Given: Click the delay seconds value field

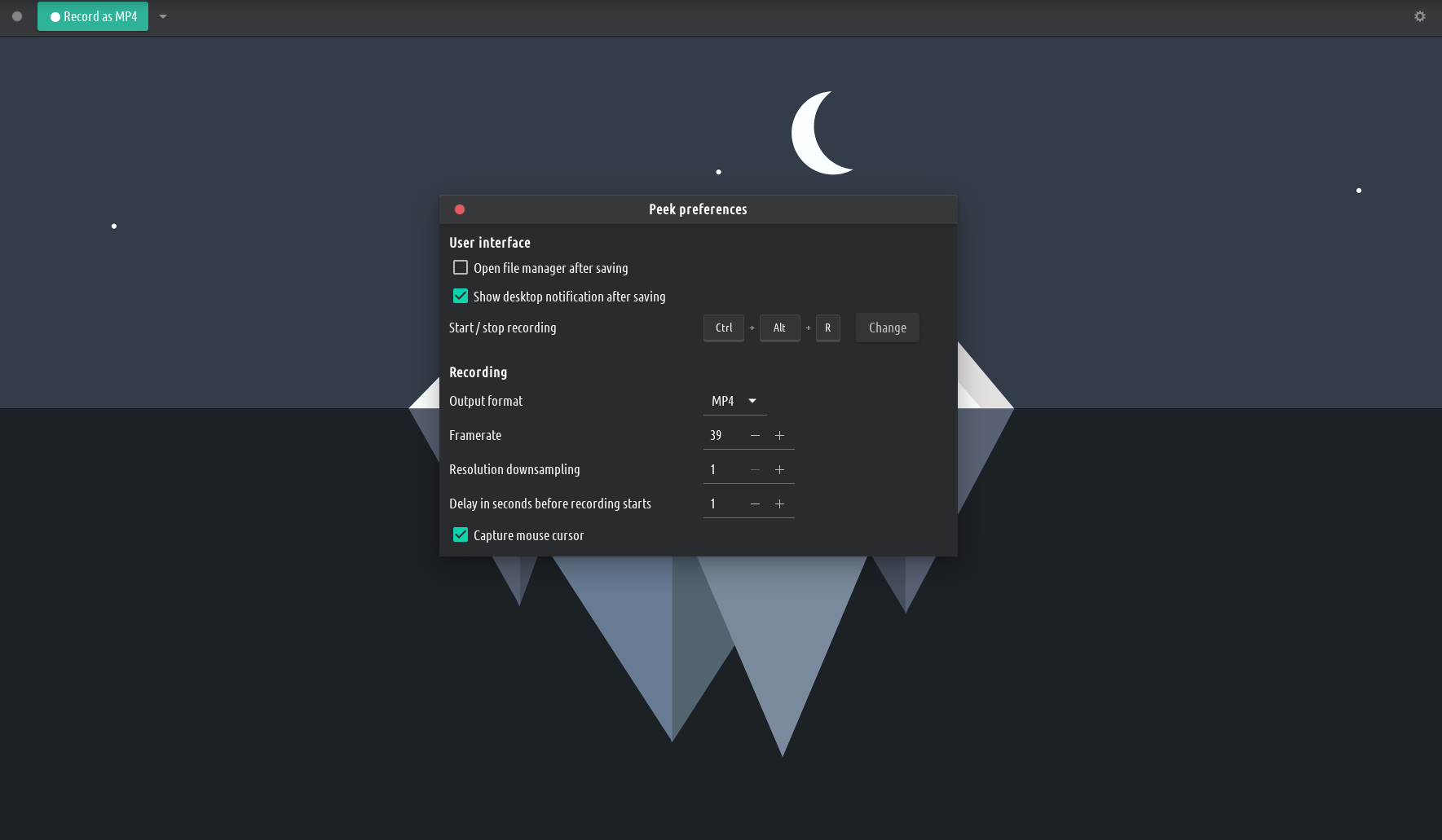Looking at the screenshot, I should (x=722, y=504).
